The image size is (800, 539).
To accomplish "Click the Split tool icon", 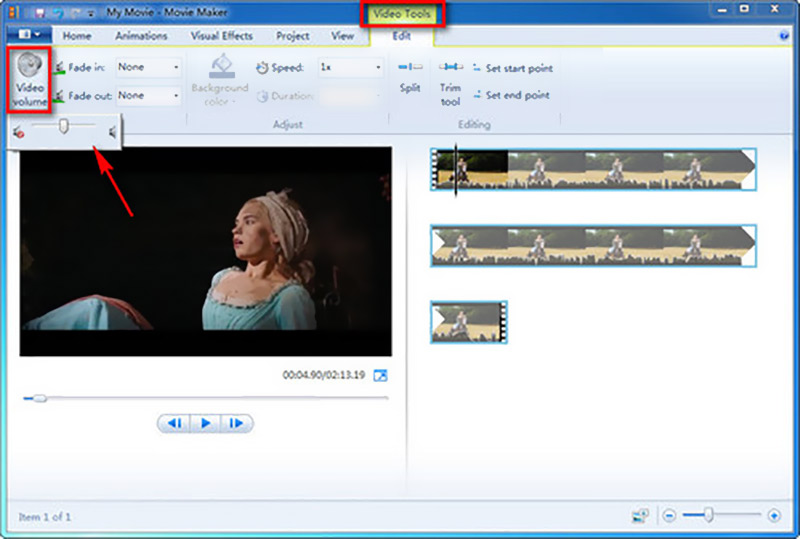I will pos(410,75).
